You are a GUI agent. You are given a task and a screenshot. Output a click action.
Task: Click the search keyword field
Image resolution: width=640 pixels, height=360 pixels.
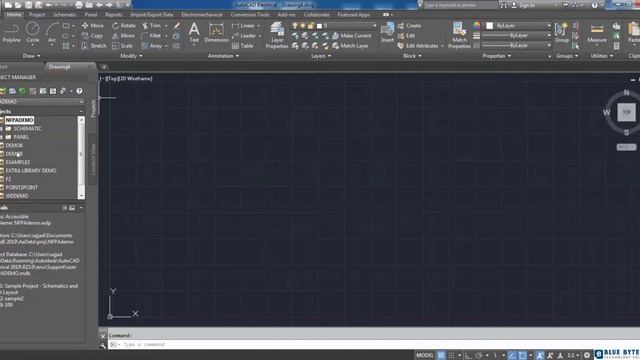point(460,5)
